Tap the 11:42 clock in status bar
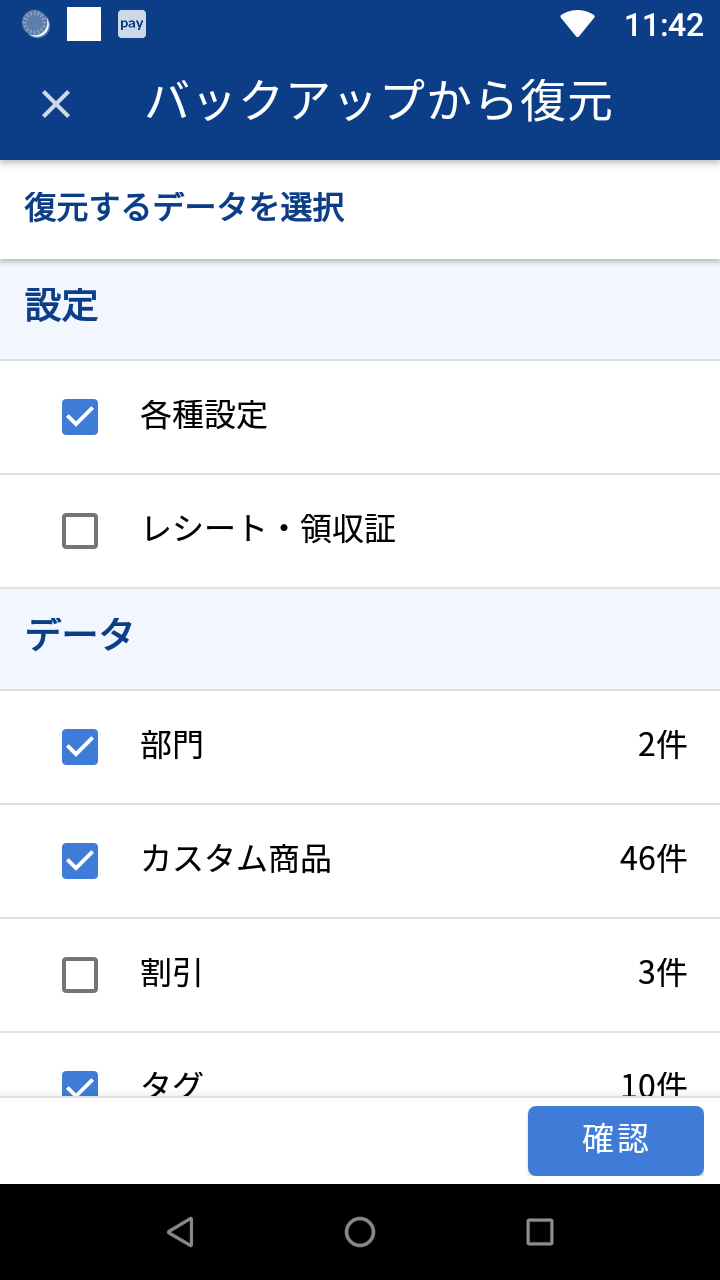 click(664, 25)
